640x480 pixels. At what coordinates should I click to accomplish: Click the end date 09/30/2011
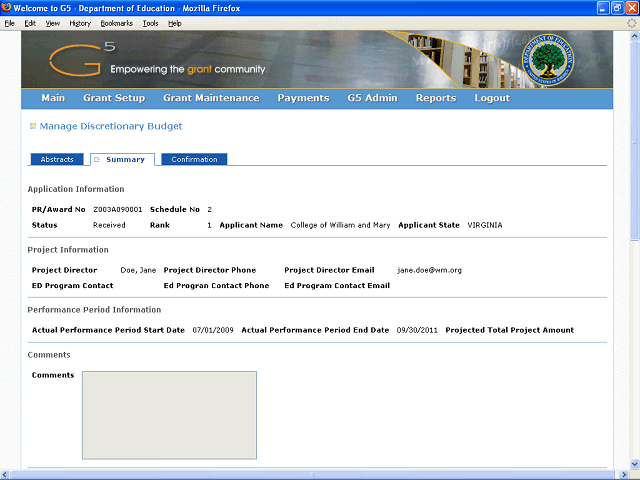pos(417,330)
